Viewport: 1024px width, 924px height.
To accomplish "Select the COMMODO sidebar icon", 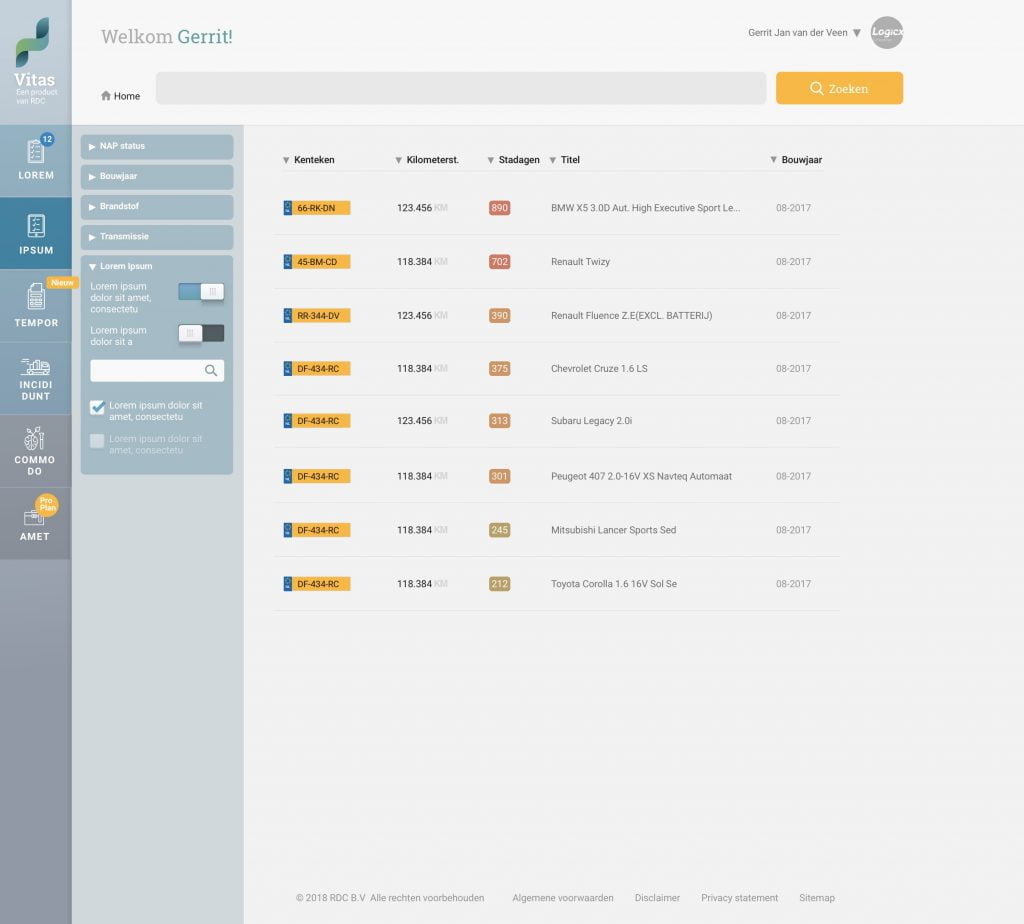I will point(36,451).
